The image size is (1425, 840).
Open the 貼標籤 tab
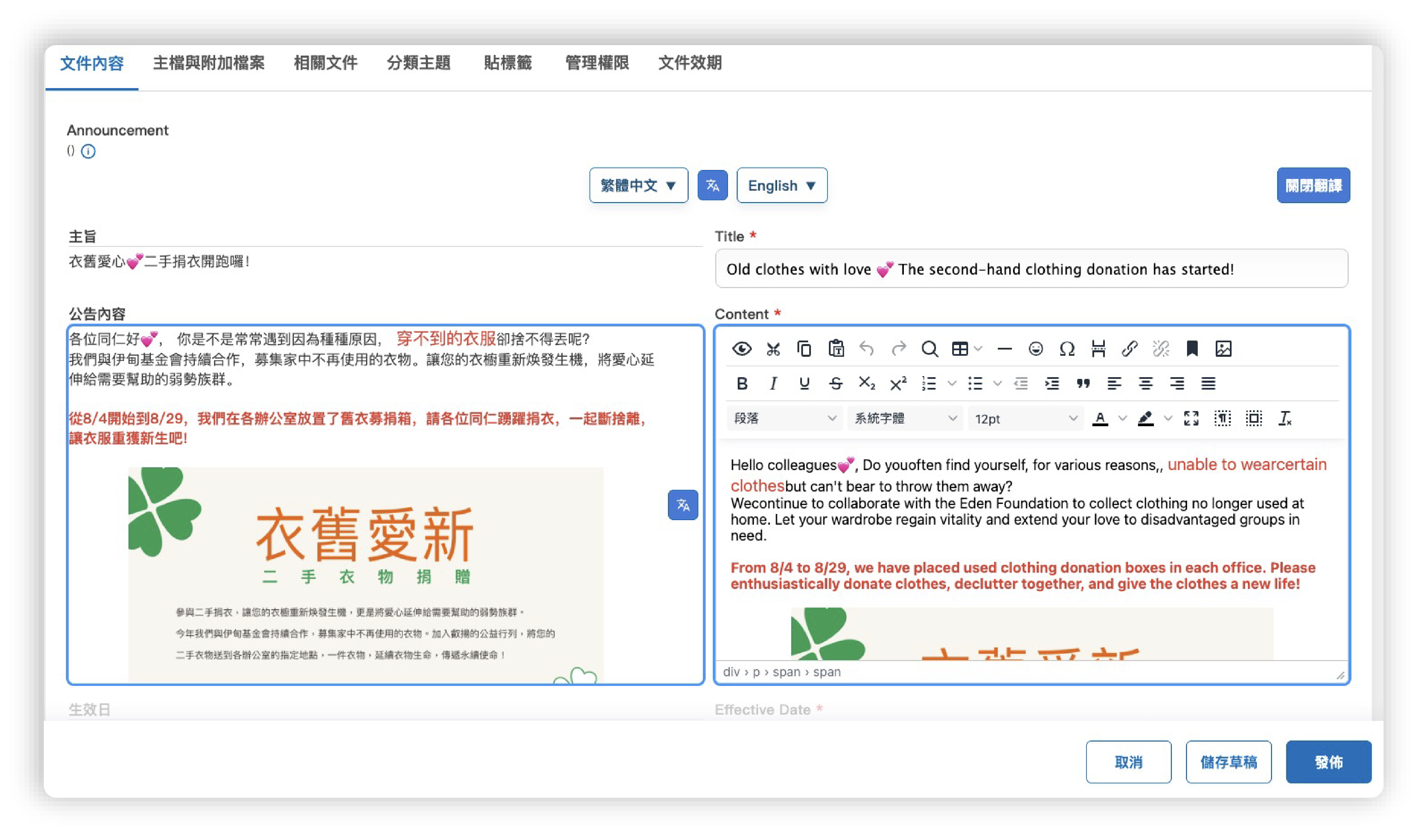click(x=508, y=63)
